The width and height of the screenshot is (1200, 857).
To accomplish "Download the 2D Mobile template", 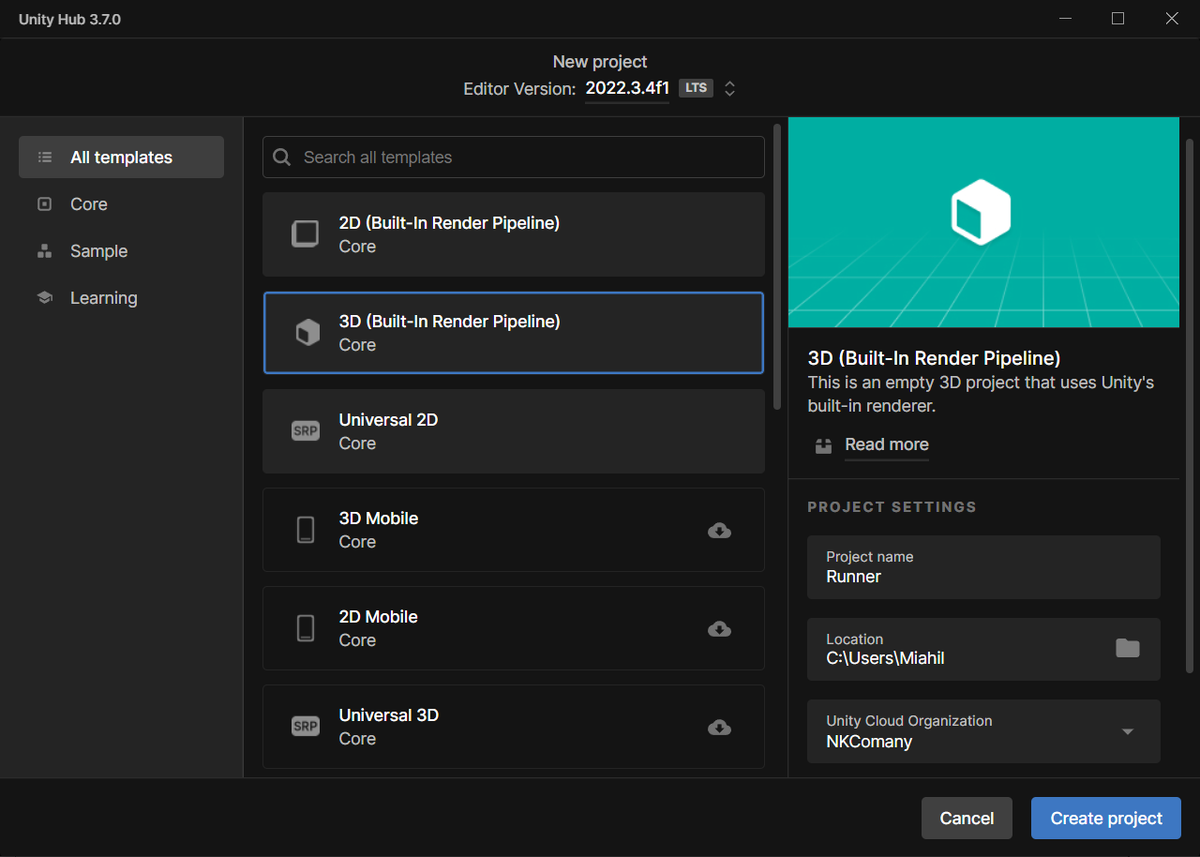I will tap(719, 628).
